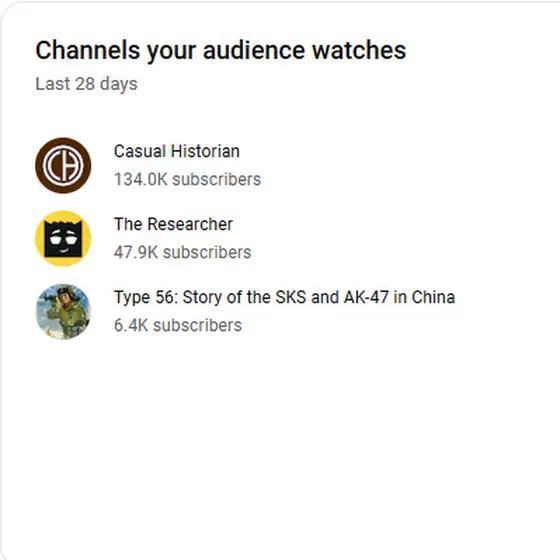Open The Researcher channel name link
Viewport: 560px width, 560px height.
(173, 224)
